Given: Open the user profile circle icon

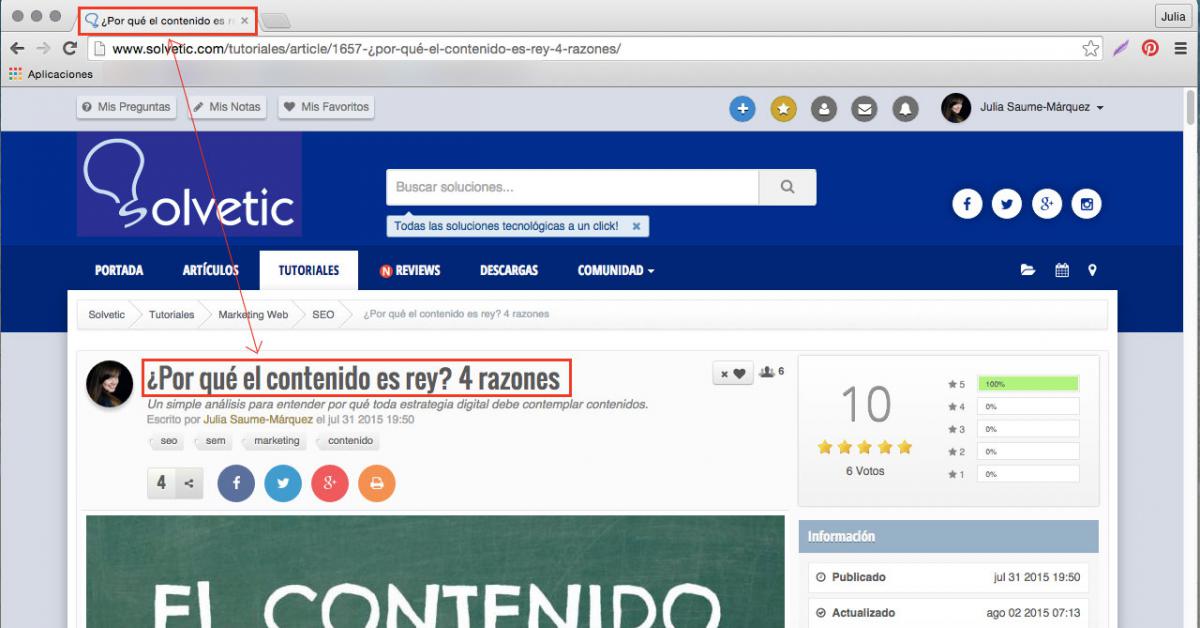Looking at the screenshot, I should [x=824, y=108].
